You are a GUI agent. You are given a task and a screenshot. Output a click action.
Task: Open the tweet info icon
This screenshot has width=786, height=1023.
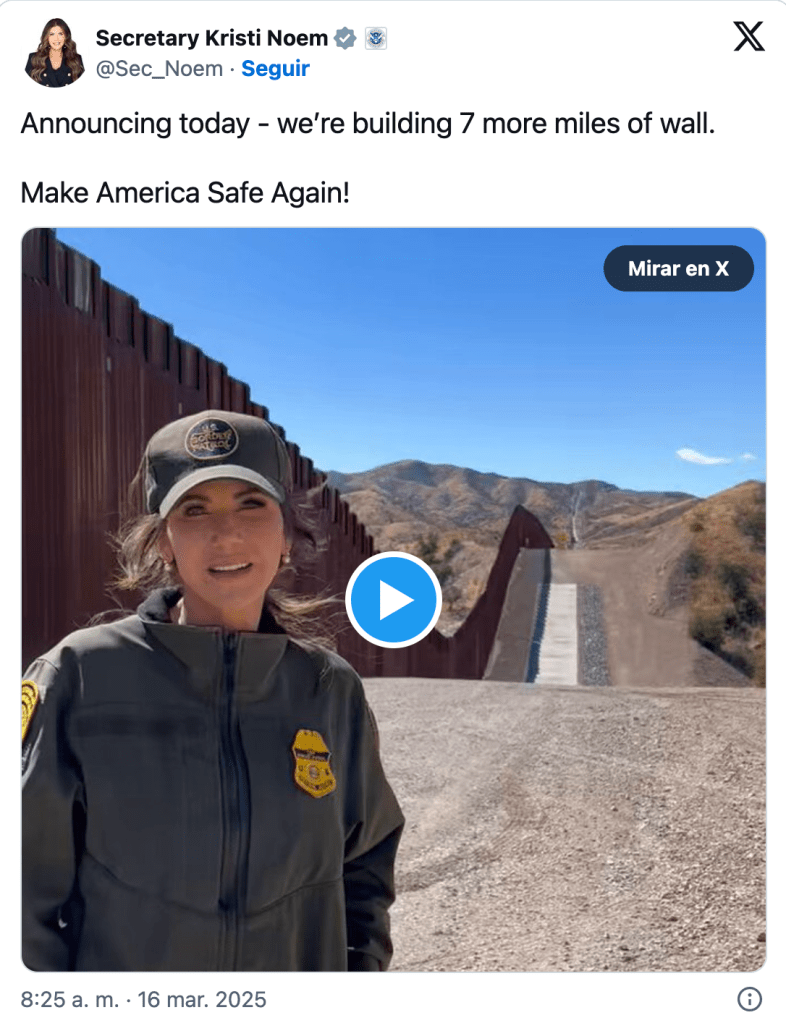pos(749,999)
